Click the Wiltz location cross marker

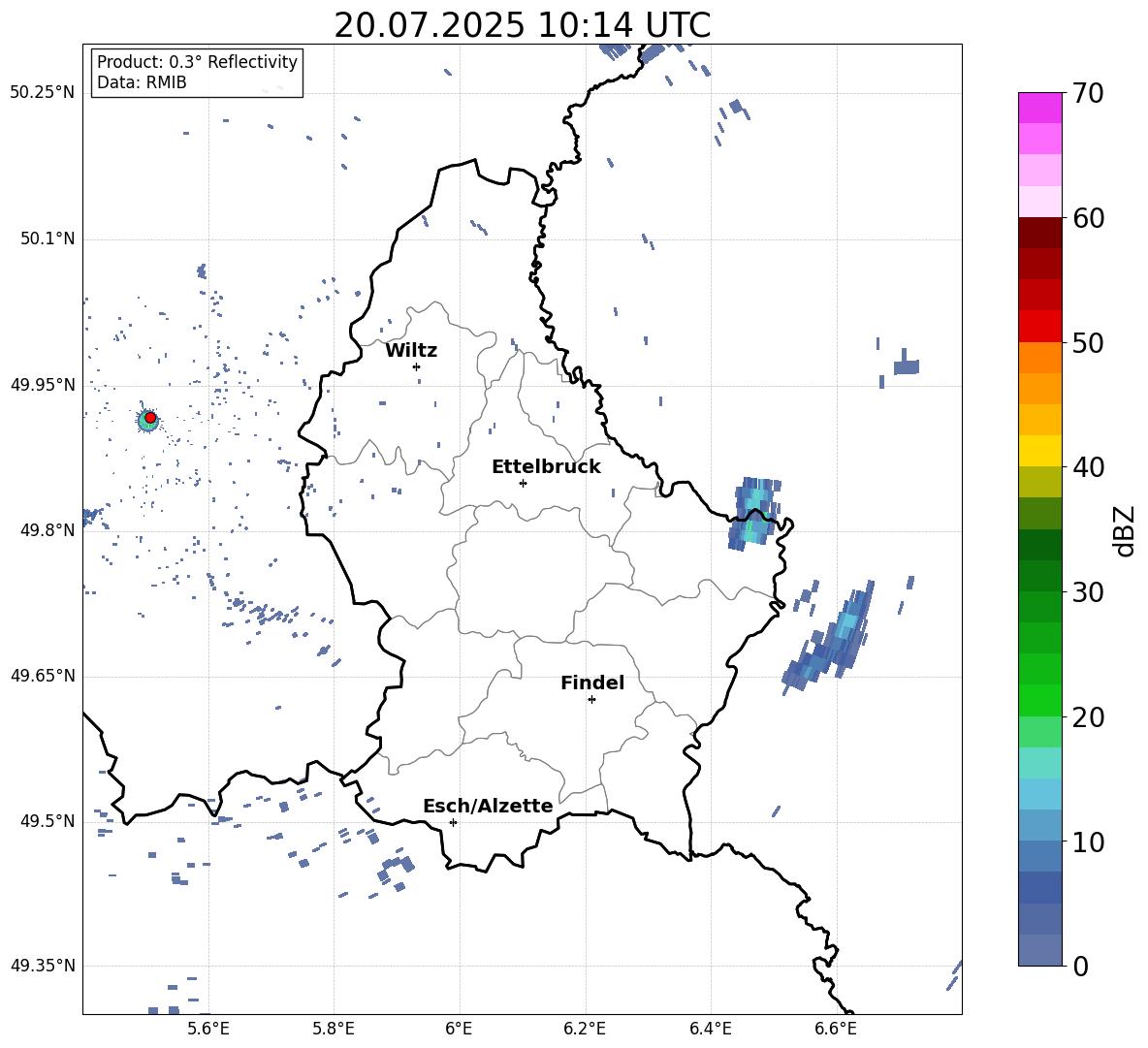click(x=416, y=366)
